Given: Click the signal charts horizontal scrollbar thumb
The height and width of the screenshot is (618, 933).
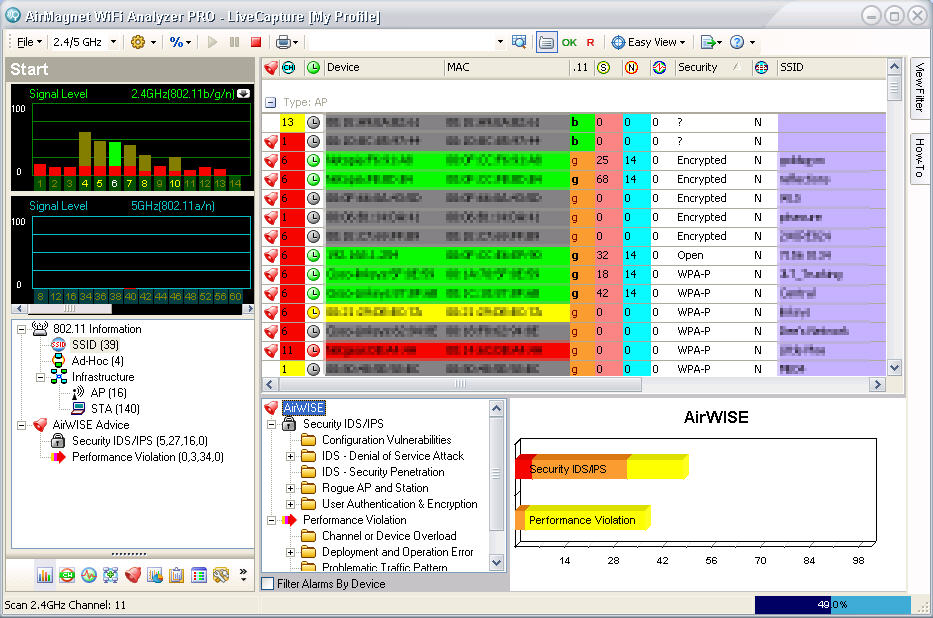Looking at the screenshot, I should tap(70, 309).
